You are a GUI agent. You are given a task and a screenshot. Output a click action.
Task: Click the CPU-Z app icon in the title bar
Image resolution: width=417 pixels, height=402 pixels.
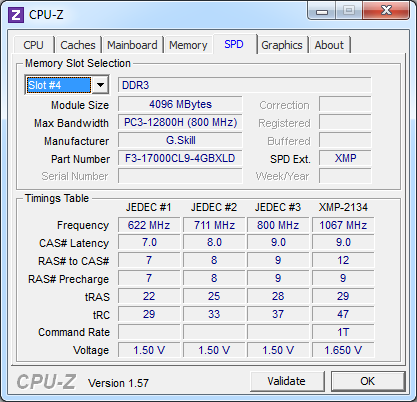(16, 15)
